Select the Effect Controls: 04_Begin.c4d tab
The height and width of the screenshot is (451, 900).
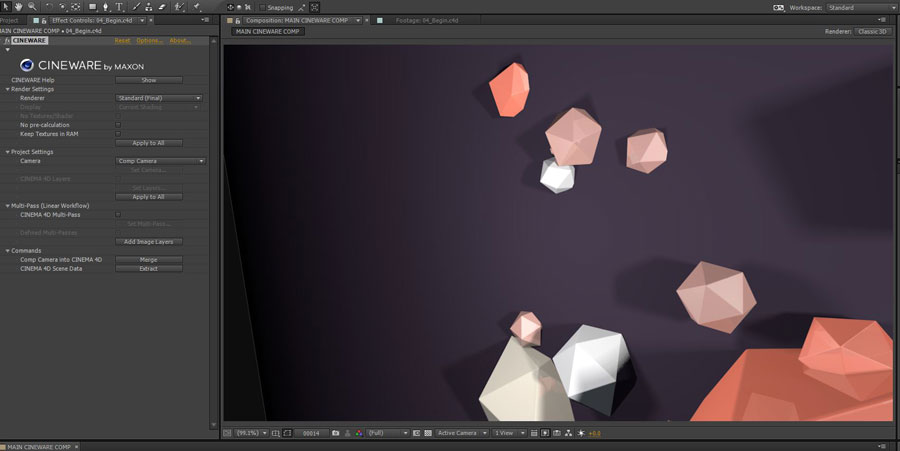92,20
